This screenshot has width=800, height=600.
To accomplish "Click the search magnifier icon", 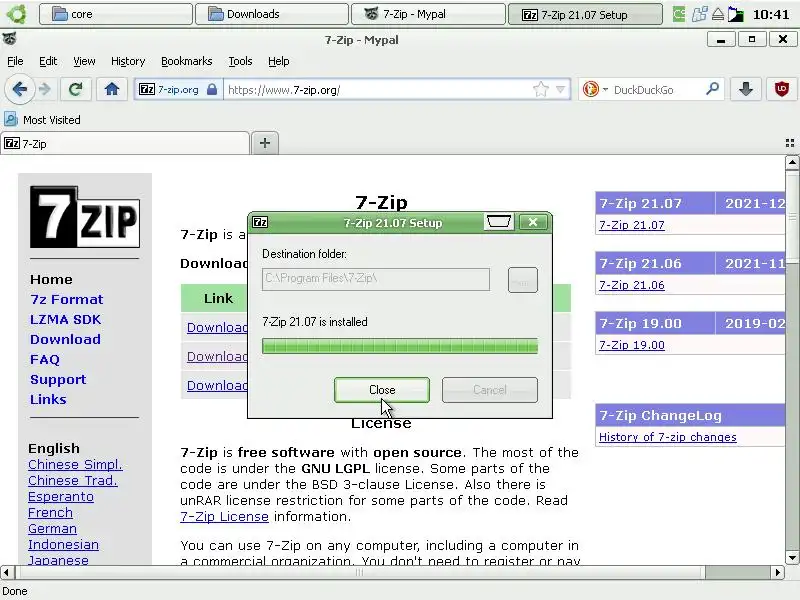I will pyautogui.click(x=712, y=89).
